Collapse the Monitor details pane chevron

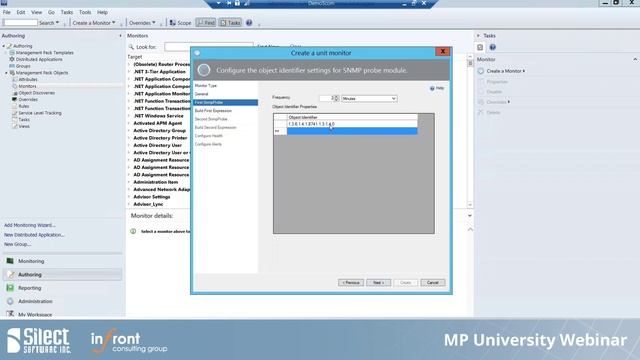[x=470, y=216]
